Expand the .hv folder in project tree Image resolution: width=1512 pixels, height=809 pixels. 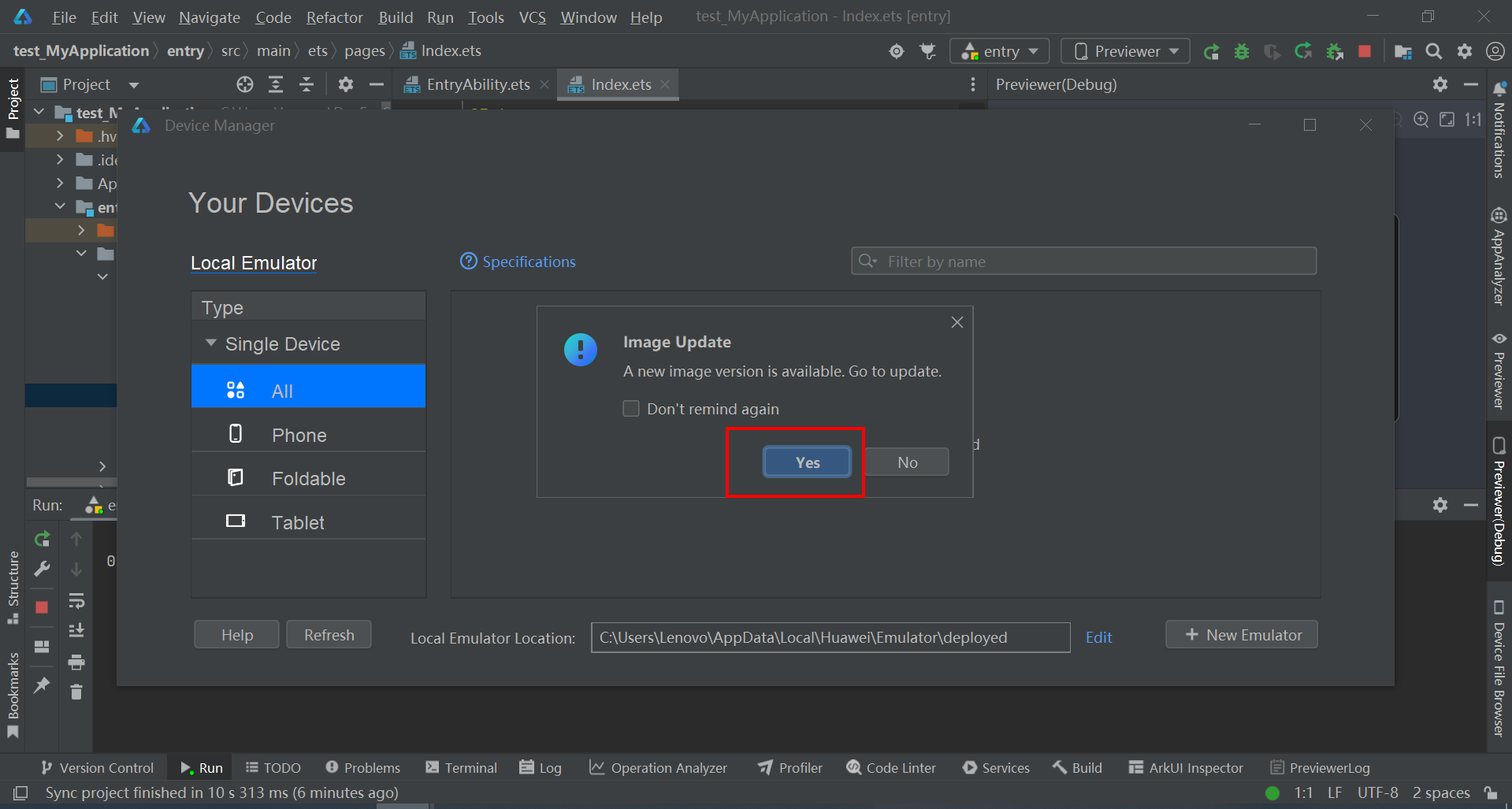click(x=60, y=136)
